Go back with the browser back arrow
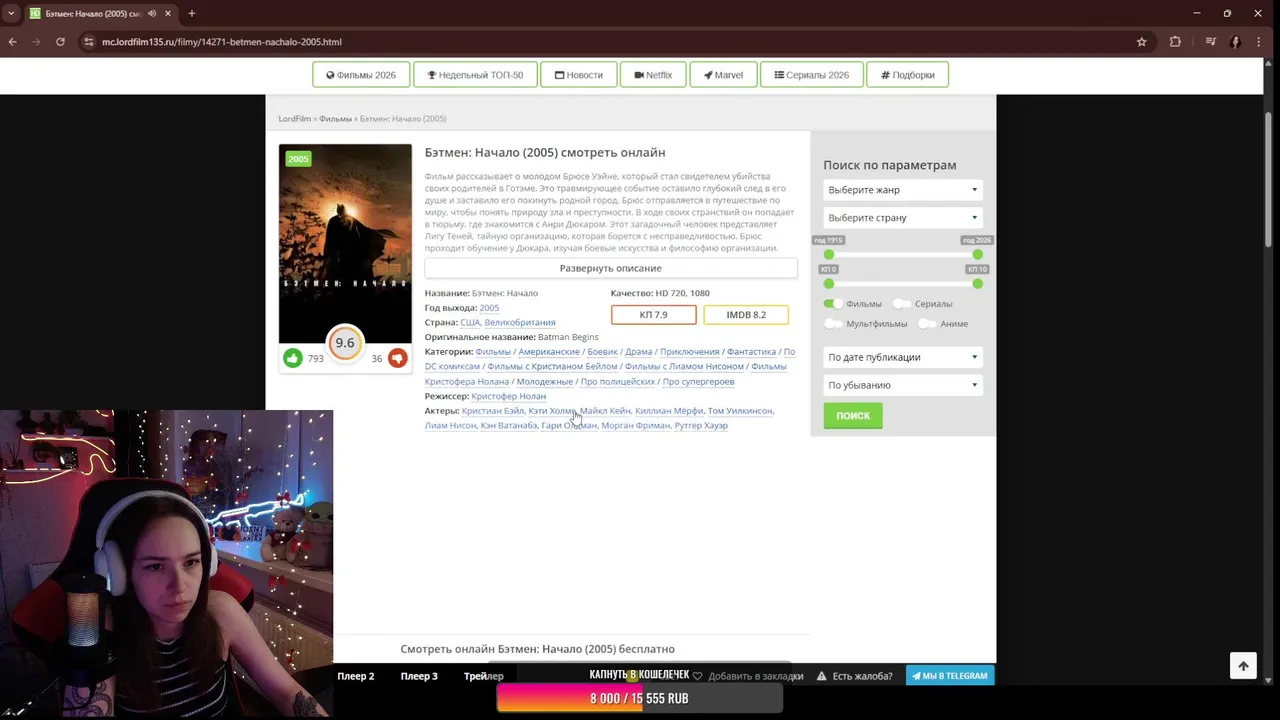This screenshot has height=720, width=1280. click(12, 42)
